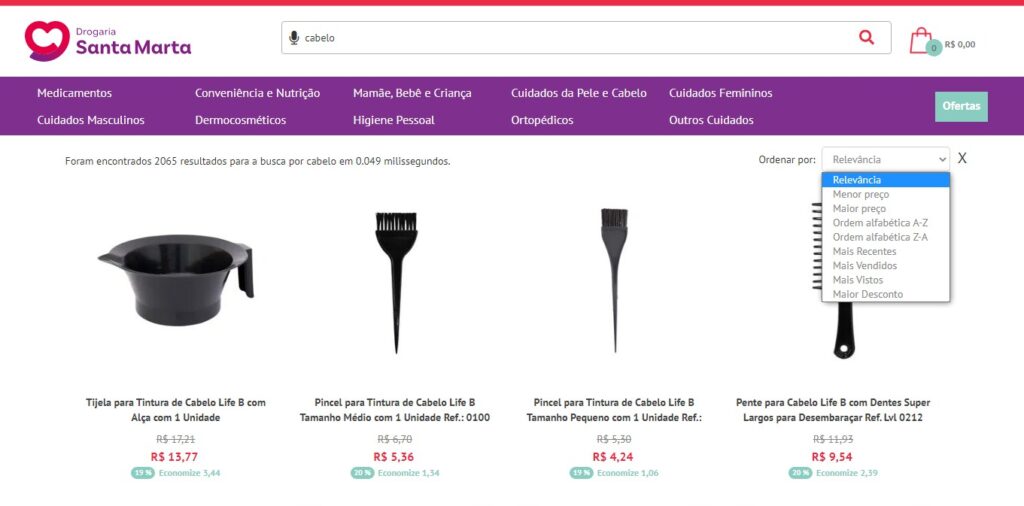The height and width of the screenshot is (506, 1024).
Task: Open the shopping bag cart icon
Action: tap(921, 40)
